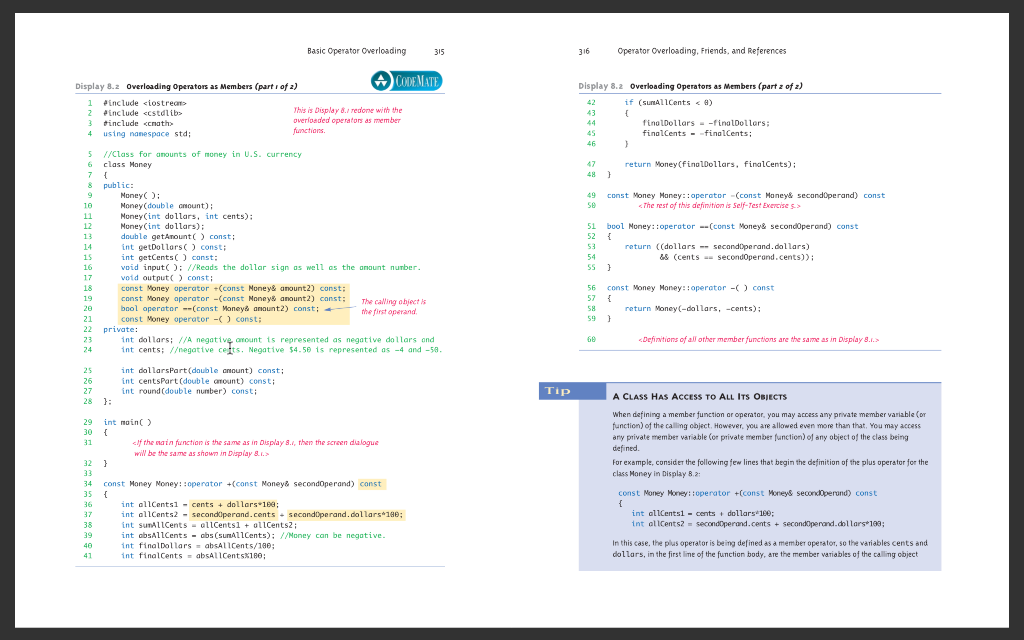Viewport: 1024px width, 640px height.
Task: Click 'Money(int dollars, int cents);' declaration
Action: pyautogui.click(x=186, y=216)
